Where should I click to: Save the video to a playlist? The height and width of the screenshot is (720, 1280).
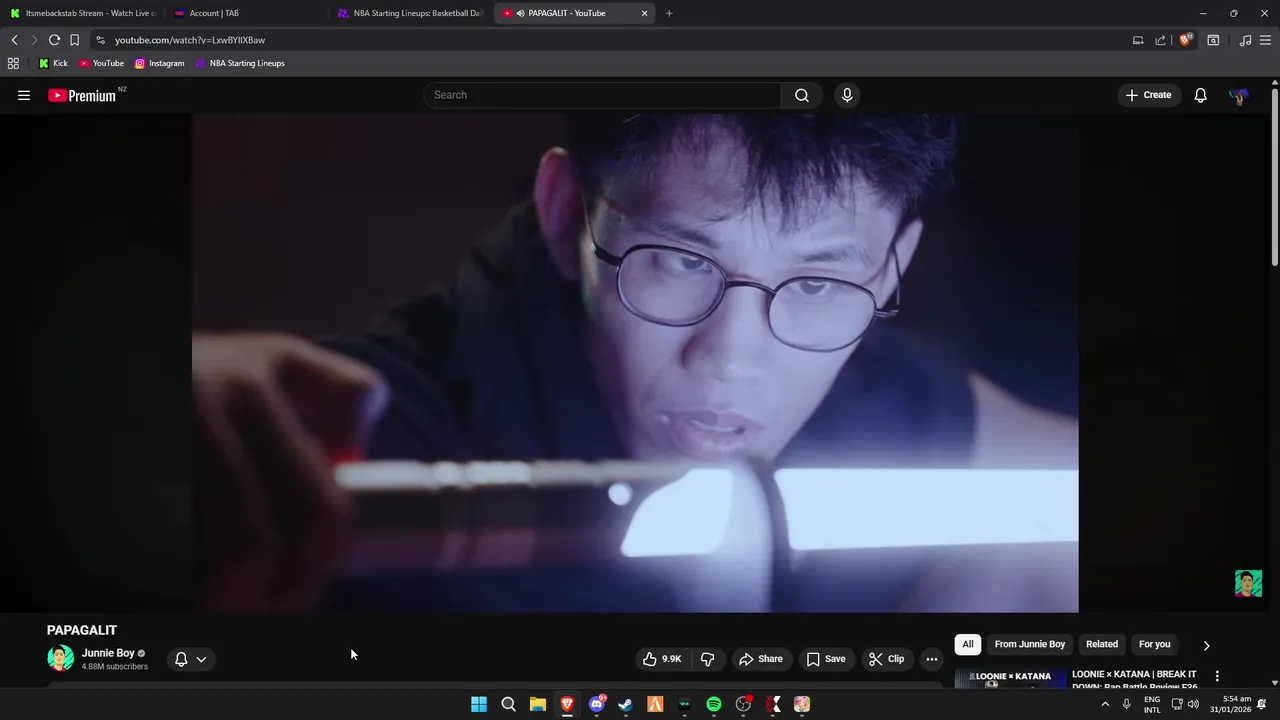pyautogui.click(x=826, y=659)
